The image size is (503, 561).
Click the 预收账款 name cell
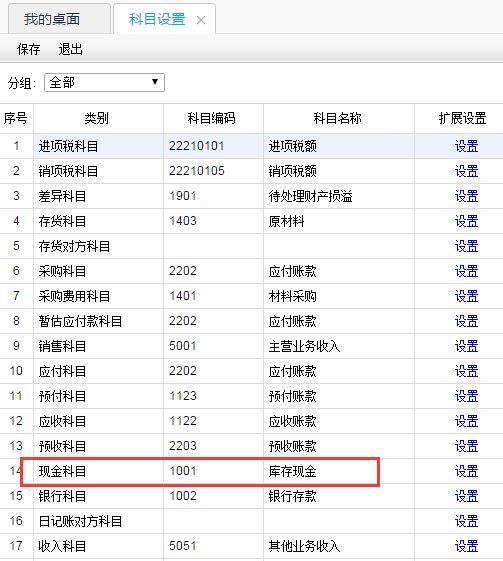click(x=339, y=446)
